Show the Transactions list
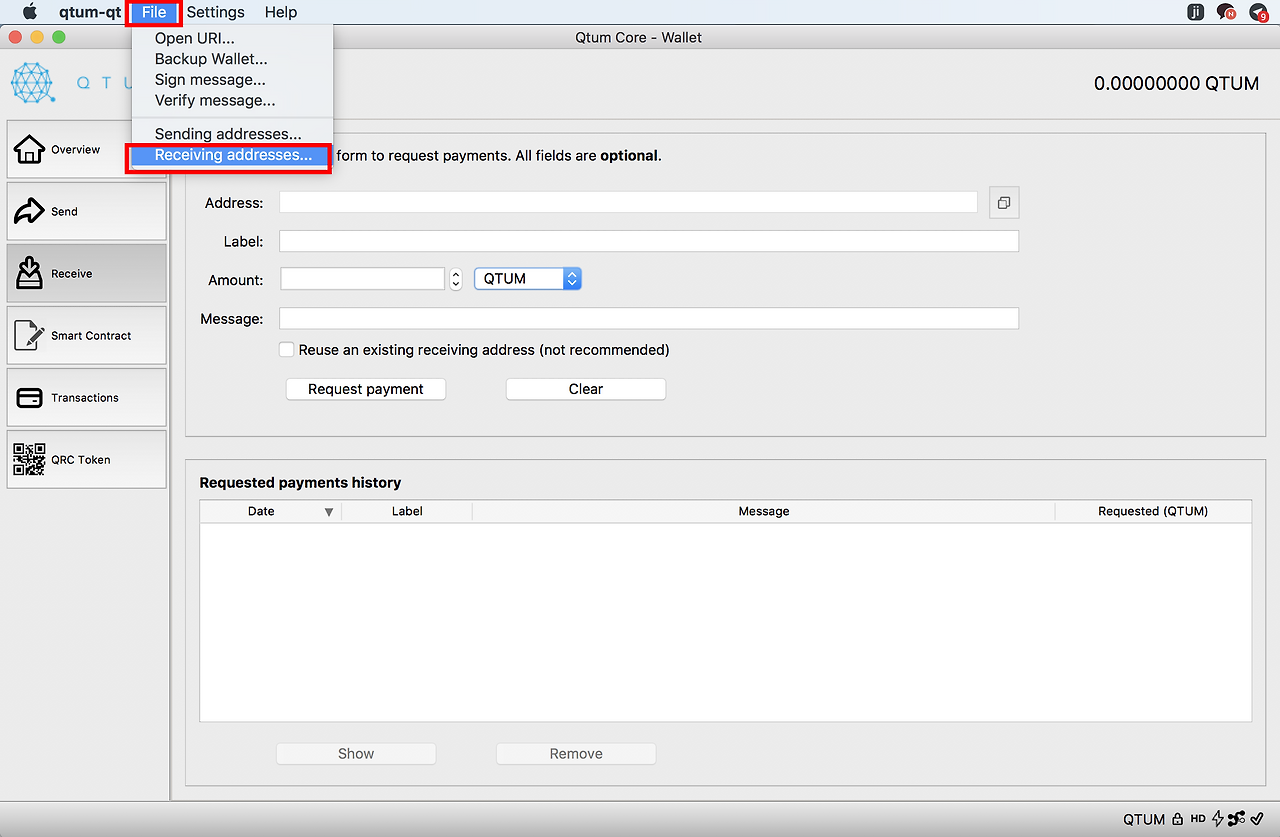The width and height of the screenshot is (1280, 837). point(87,398)
